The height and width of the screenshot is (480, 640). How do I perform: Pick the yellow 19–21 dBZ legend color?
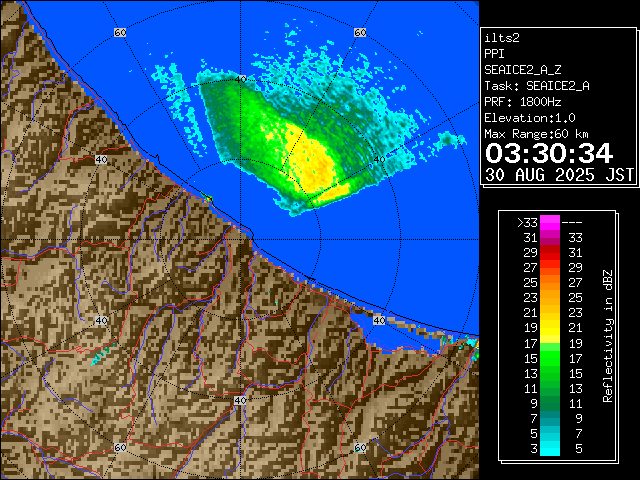point(549,327)
